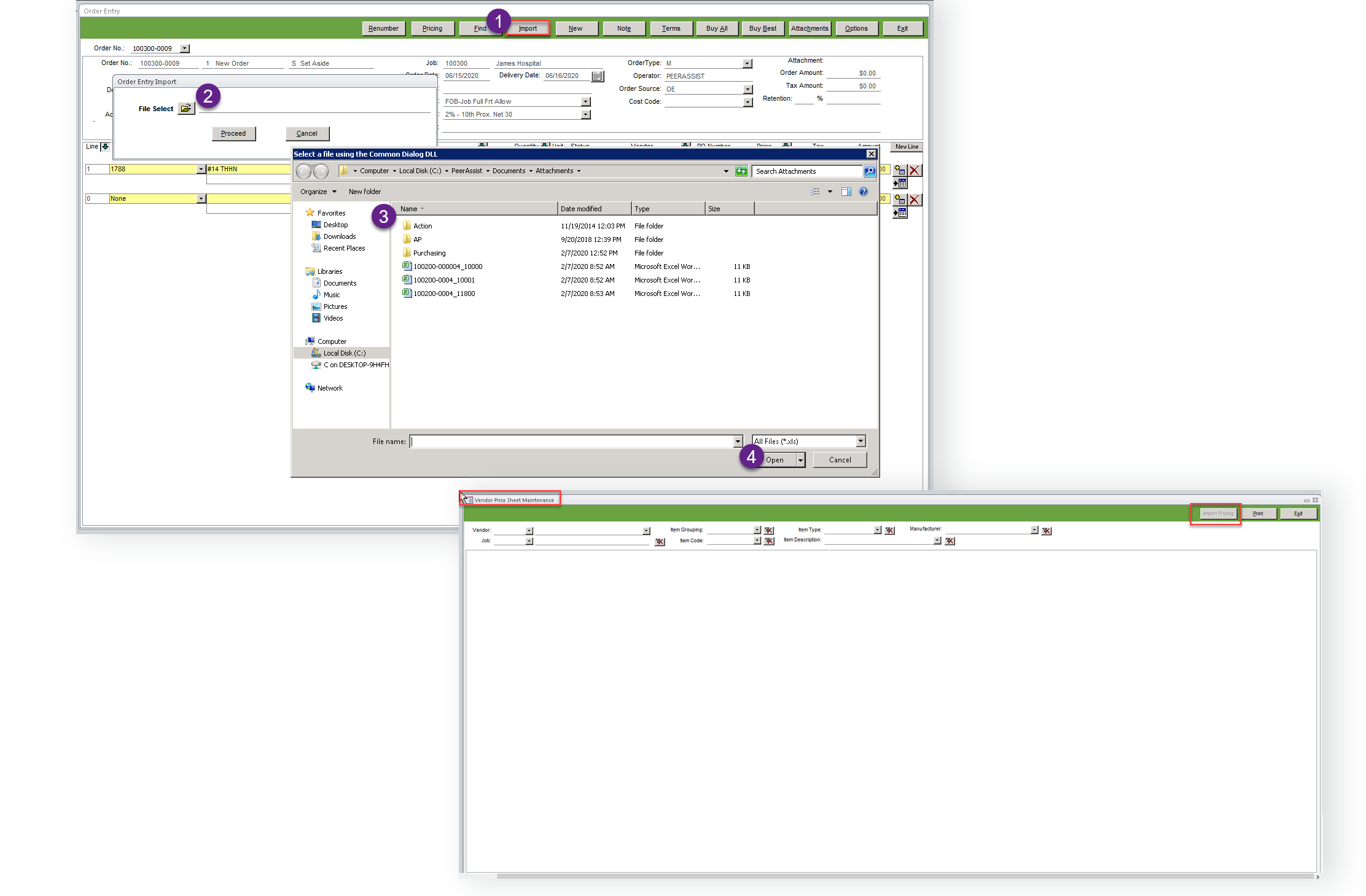Delete the 1788 line with red X

[x=915, y=170]
